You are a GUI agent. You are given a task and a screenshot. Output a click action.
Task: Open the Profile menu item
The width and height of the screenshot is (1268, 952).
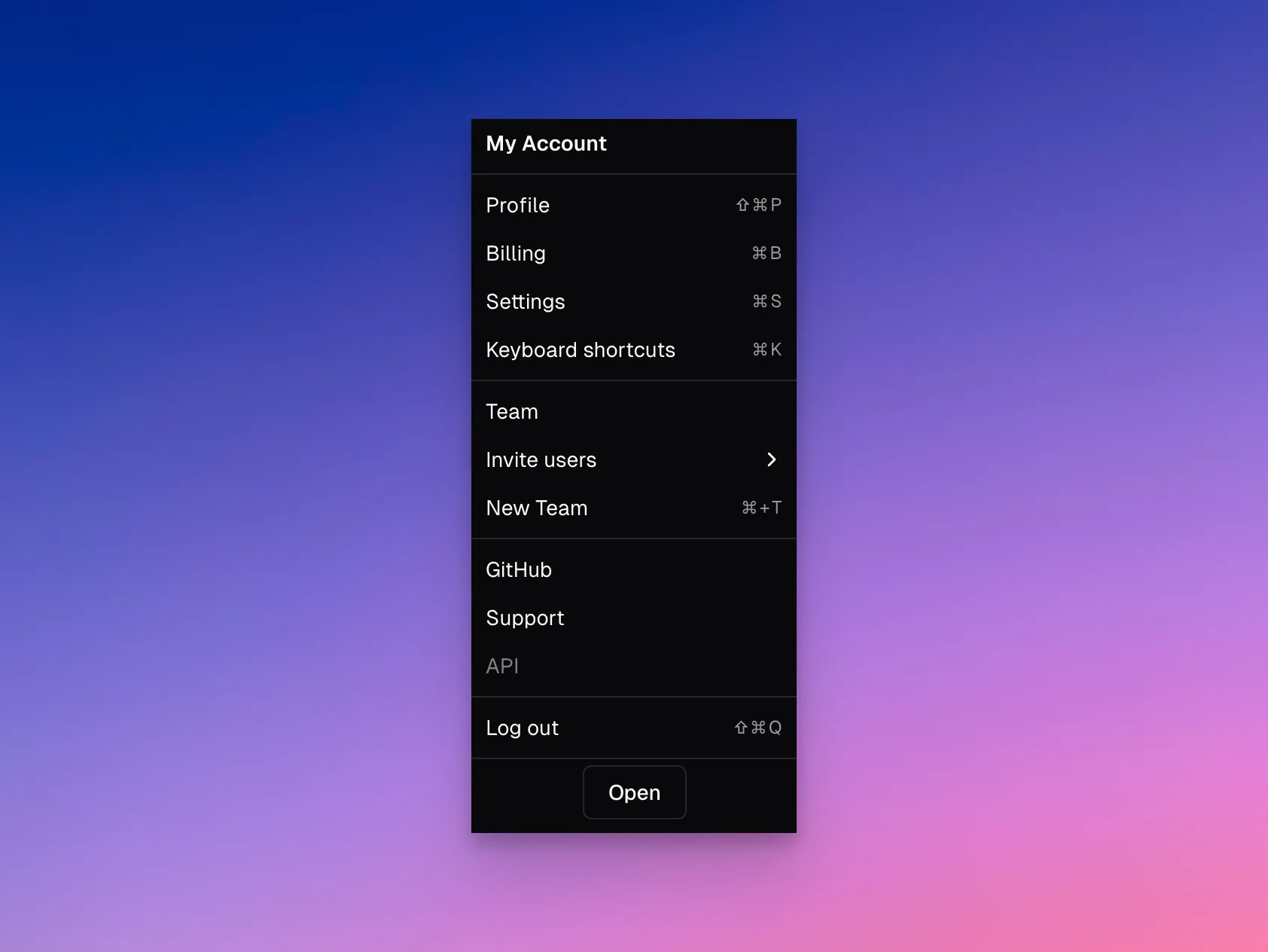point(634,205)
